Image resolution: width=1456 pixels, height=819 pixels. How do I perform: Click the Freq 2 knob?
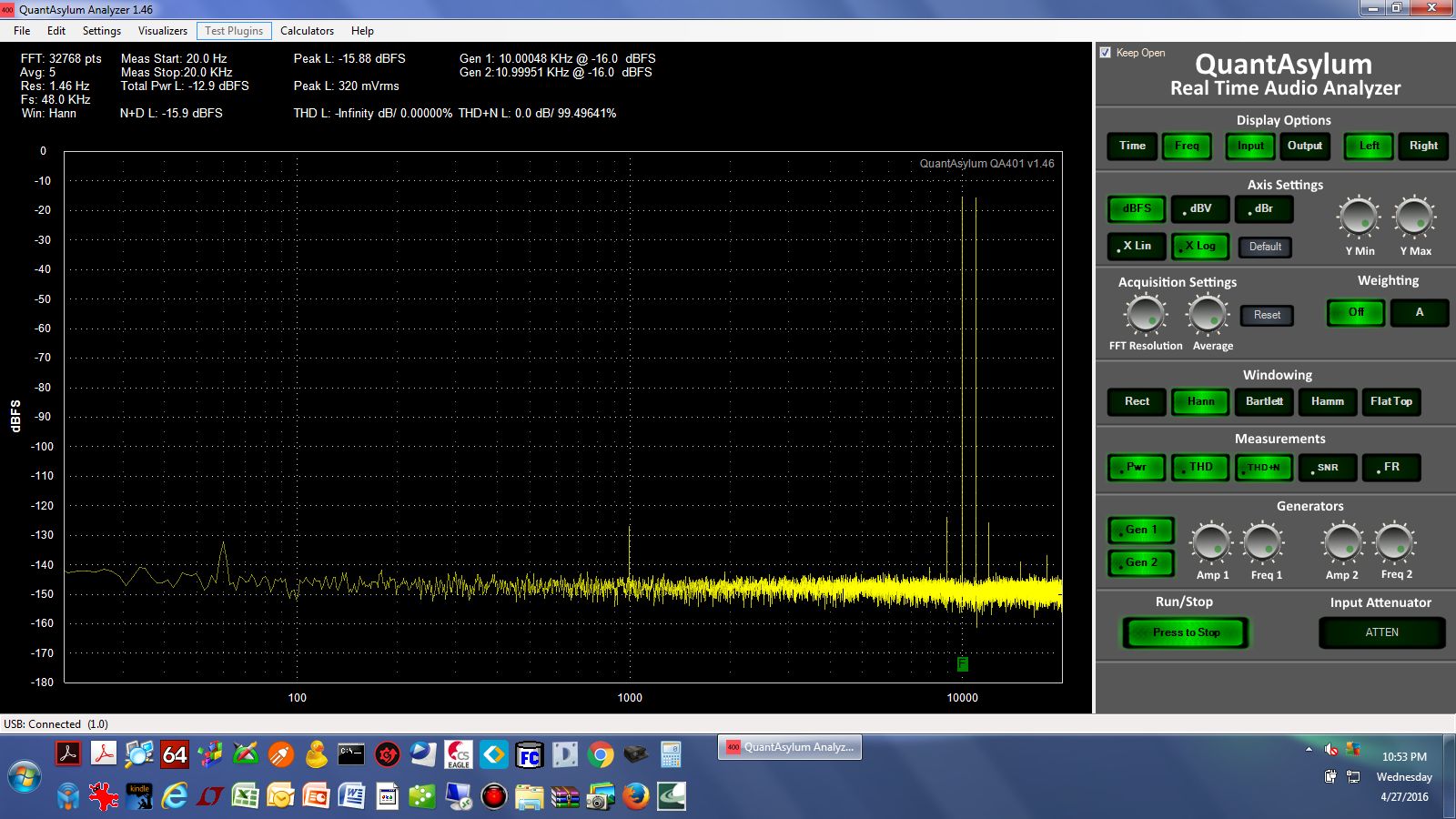[1394, 543]
